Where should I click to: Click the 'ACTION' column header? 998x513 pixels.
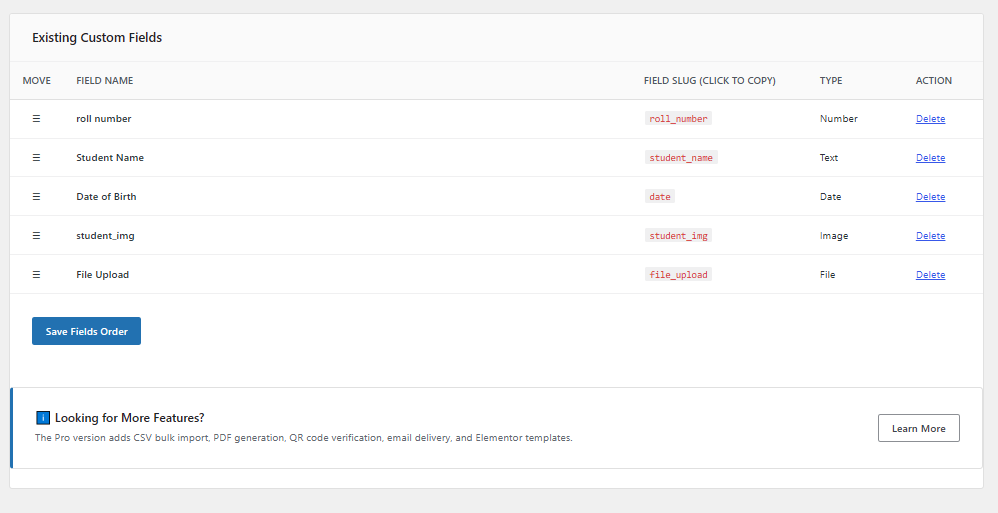(934, 80)
